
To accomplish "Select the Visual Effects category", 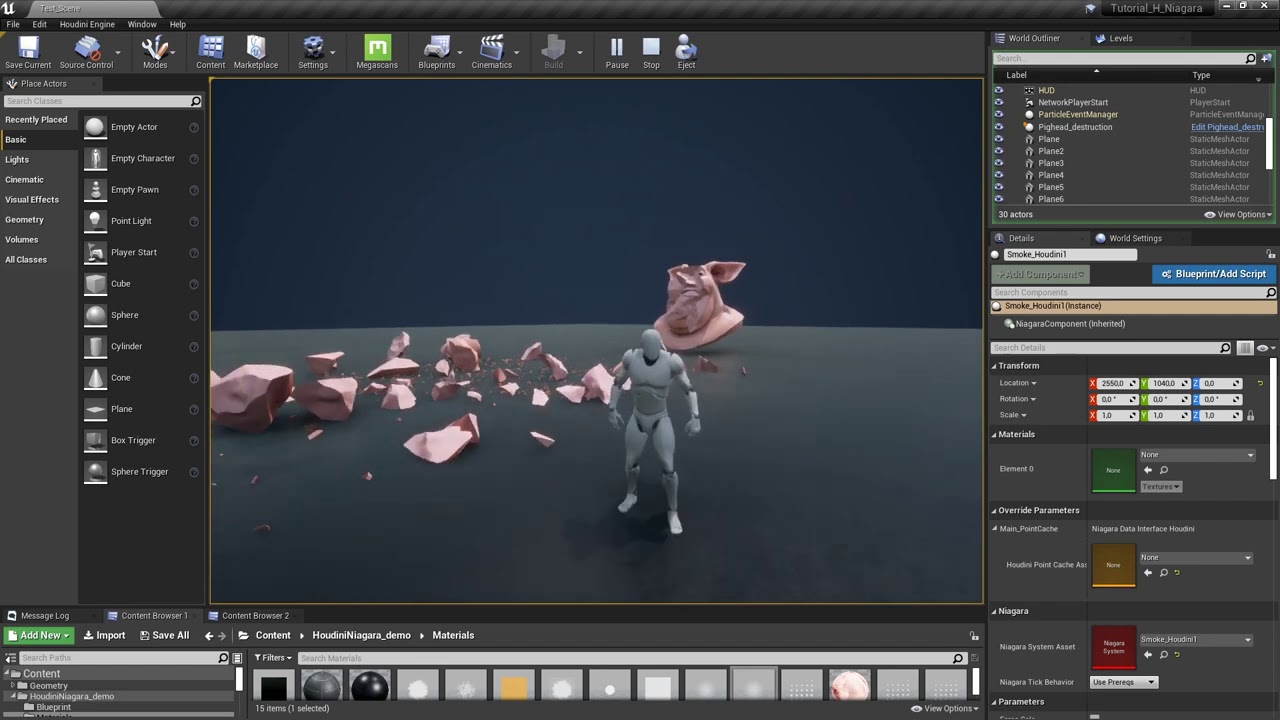I will pos(32,199).
